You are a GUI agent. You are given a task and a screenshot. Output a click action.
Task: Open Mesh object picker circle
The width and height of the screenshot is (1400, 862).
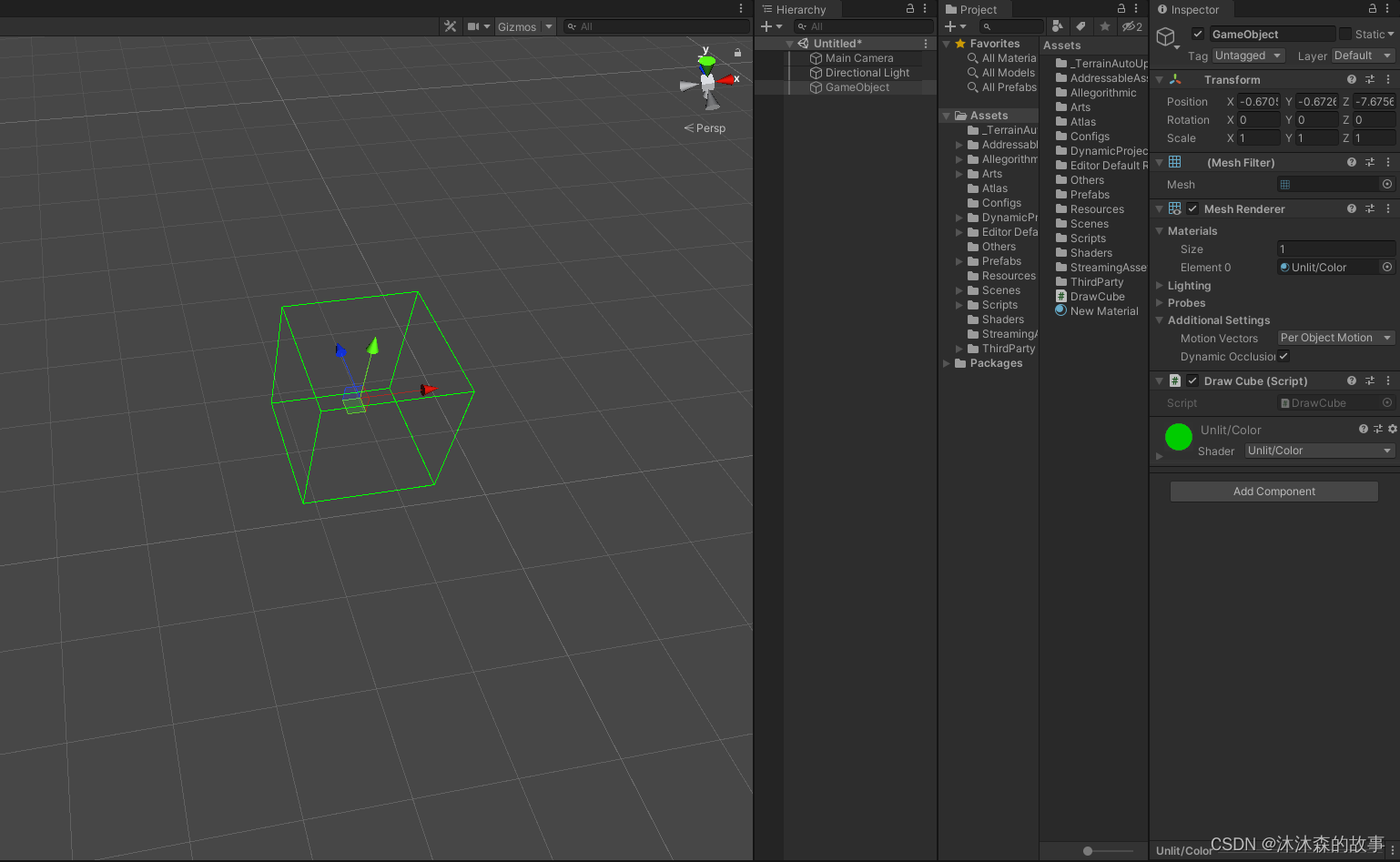(1387, 184)
